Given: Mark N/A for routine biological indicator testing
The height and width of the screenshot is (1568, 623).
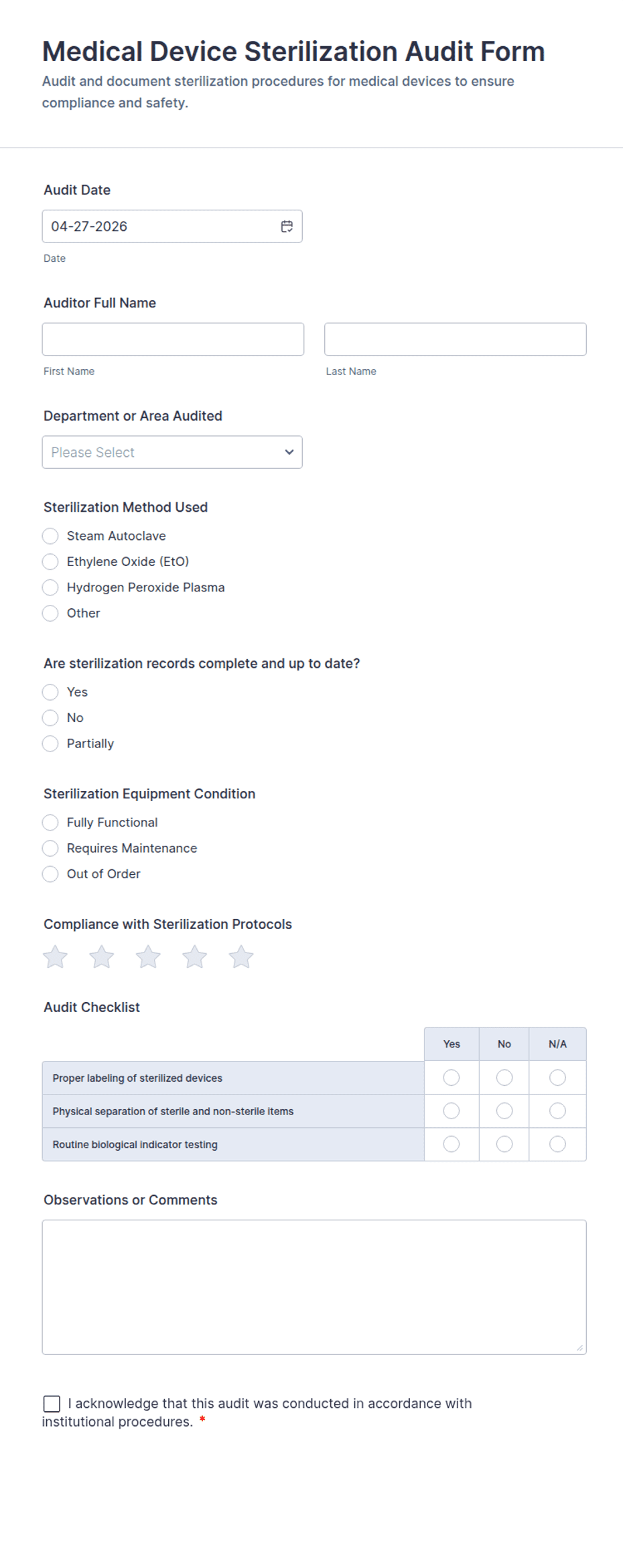Looking at the screenshot, I should (x=557, y=1144).
